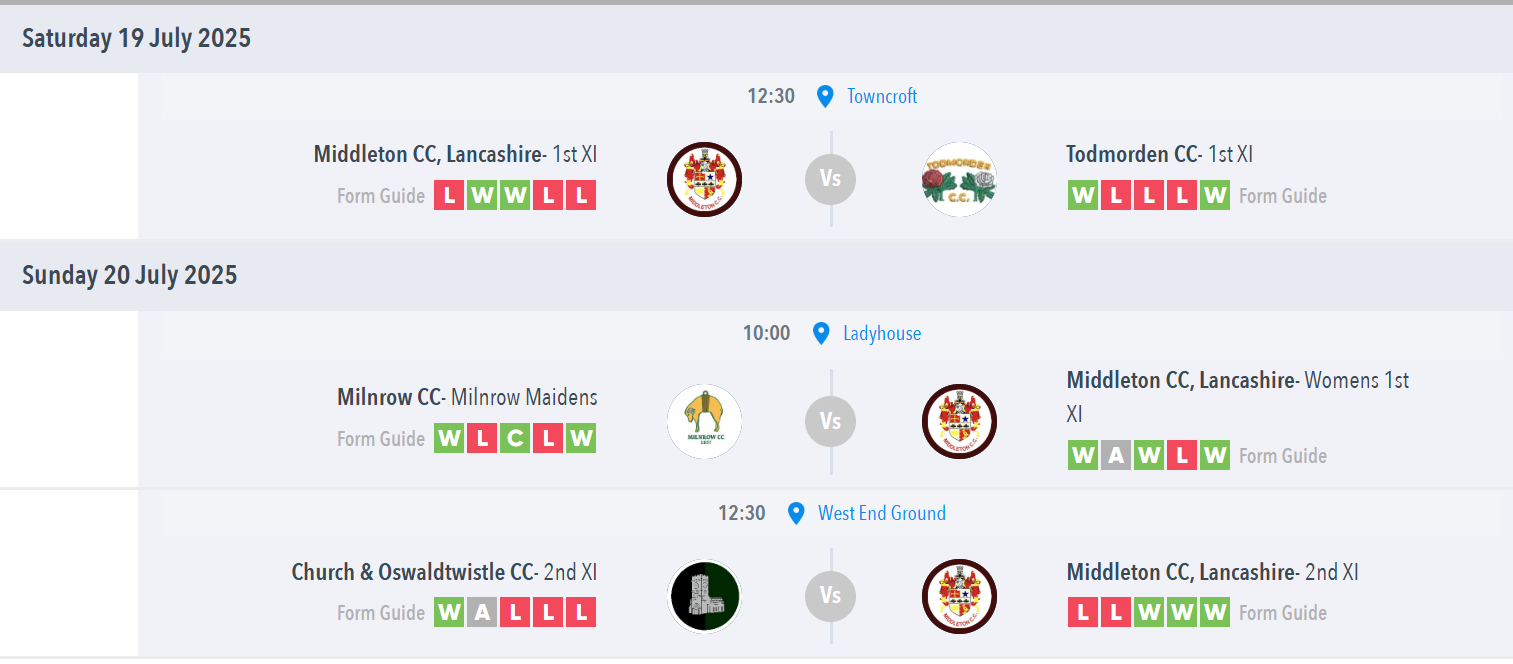Open Middleton CC, Lancashire 1st XI team
The height and width of the screenshot is (664, 1513).
point(456,154)
